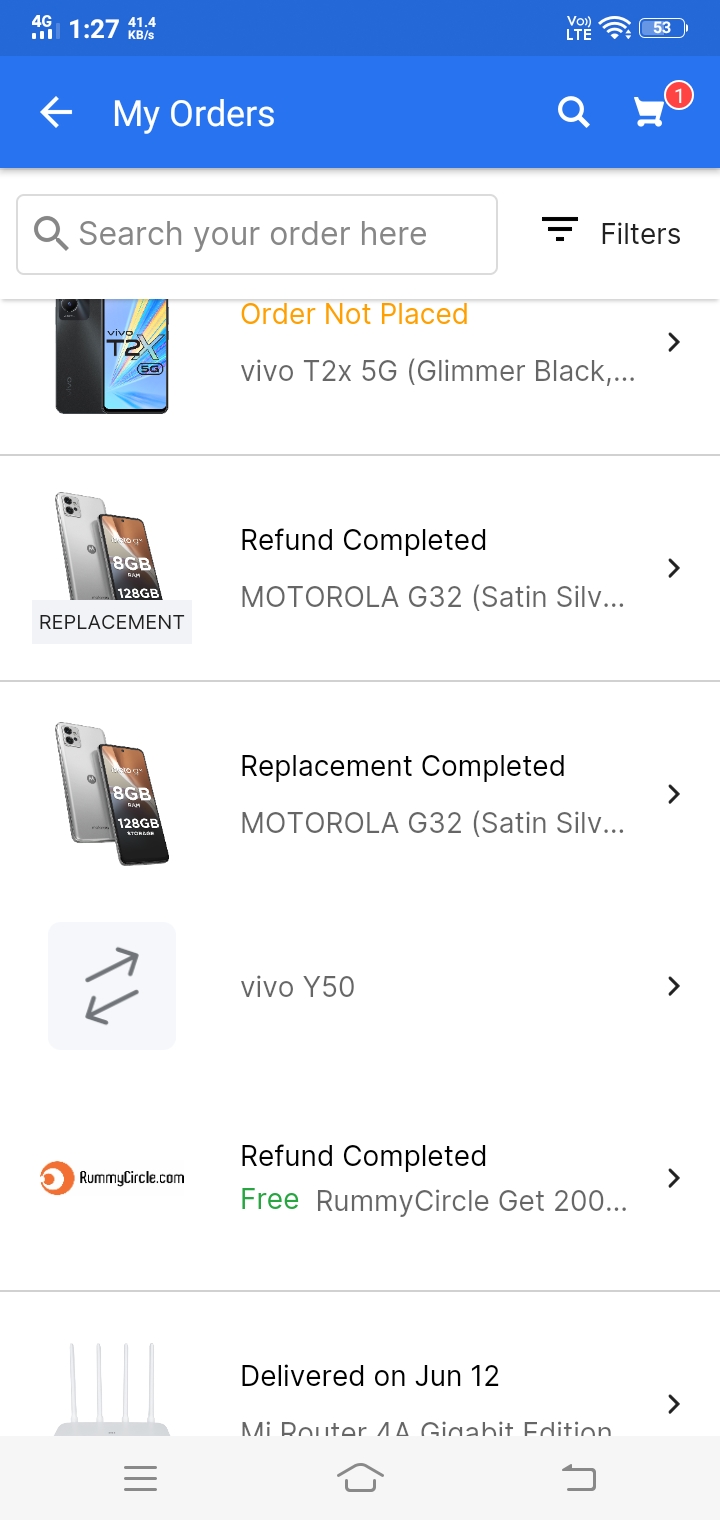Tap the RummyCircle.com logo
720x1520 pixels.
tap(112, 1178)
